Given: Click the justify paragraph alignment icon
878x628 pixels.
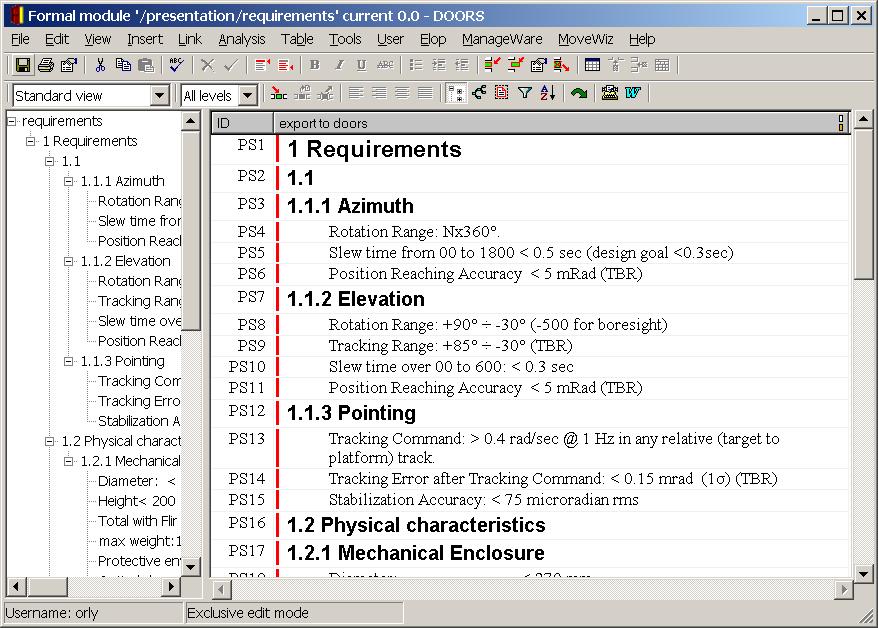Looking at the screenshot, I should [x=425, y=93].
